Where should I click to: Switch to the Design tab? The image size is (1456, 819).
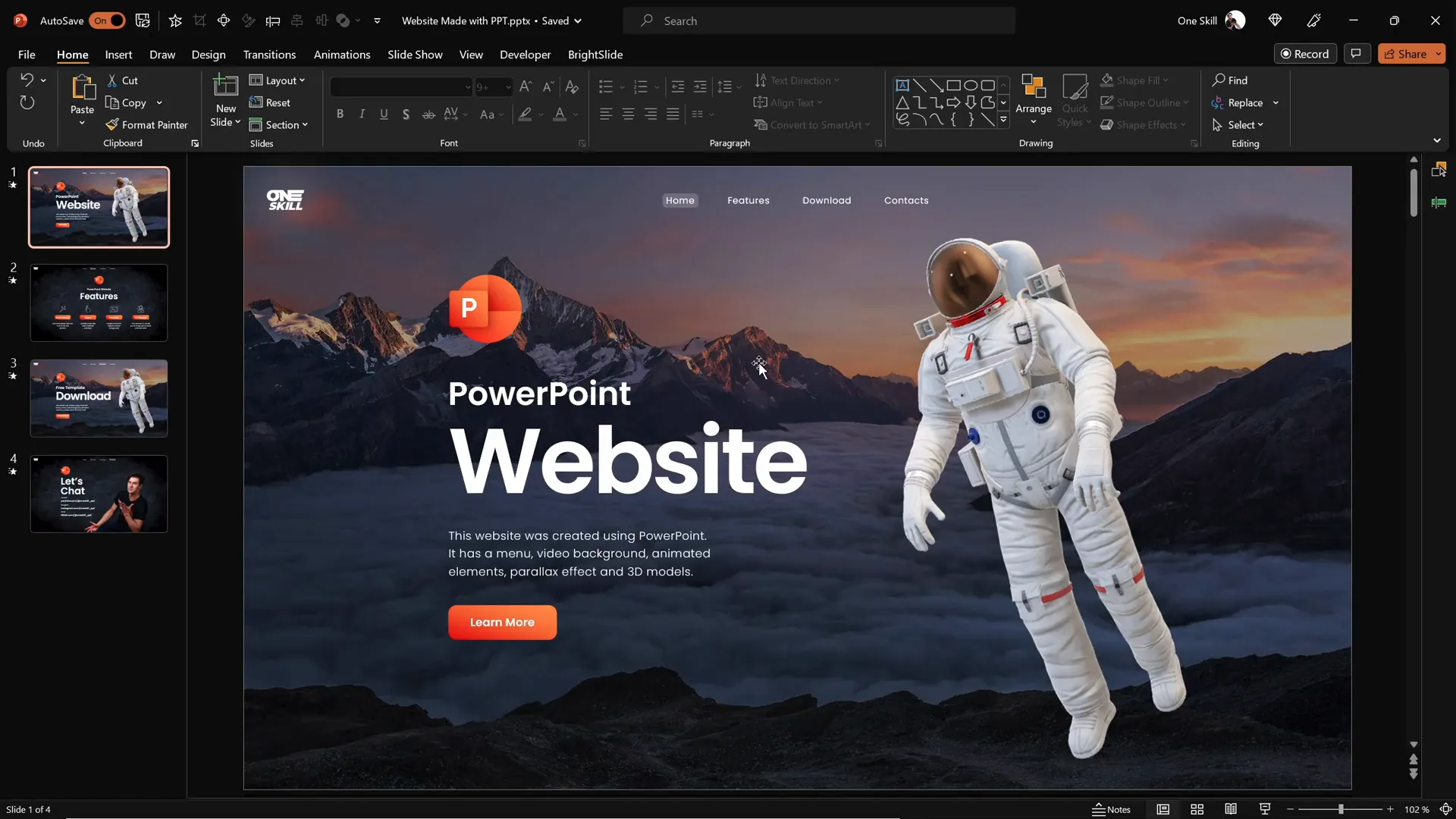[209, 55]
